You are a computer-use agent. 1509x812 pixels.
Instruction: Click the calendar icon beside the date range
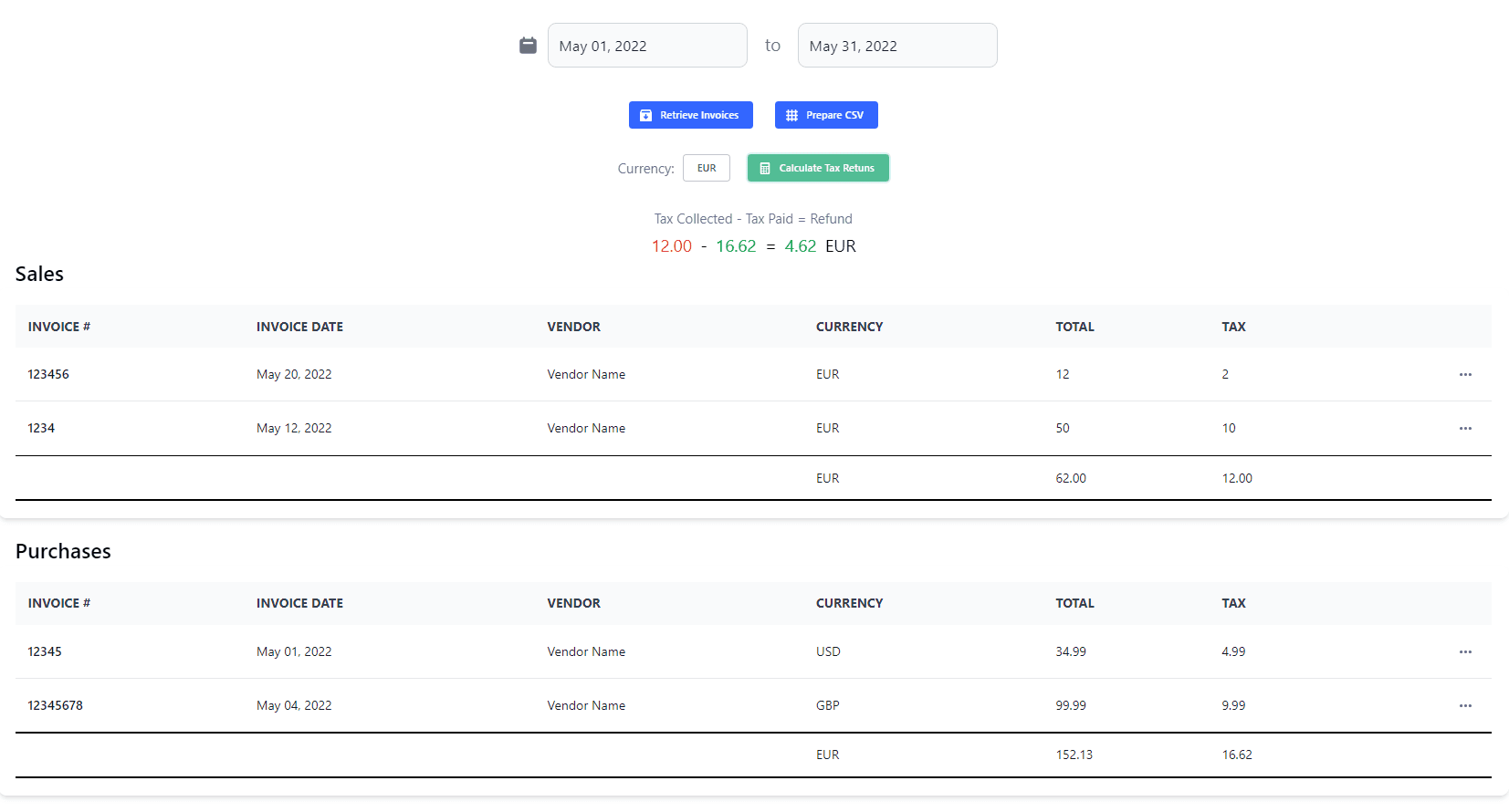tap(528, 46)
